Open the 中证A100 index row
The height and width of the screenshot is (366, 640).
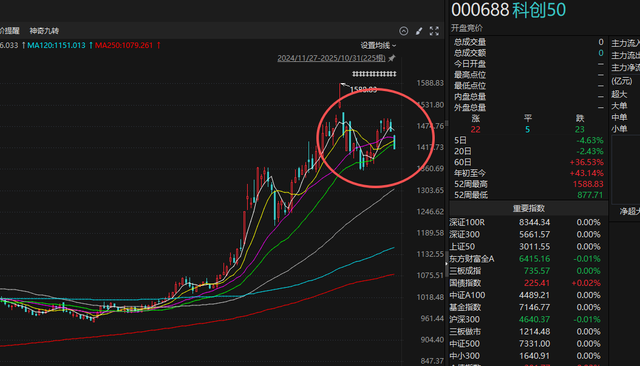528,295
